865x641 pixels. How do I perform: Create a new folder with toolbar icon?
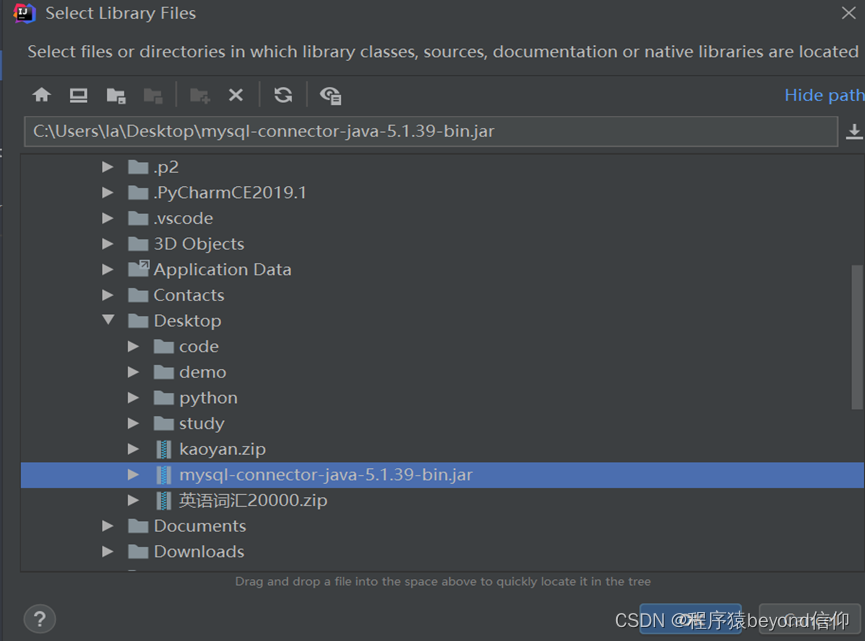(200, 95)
